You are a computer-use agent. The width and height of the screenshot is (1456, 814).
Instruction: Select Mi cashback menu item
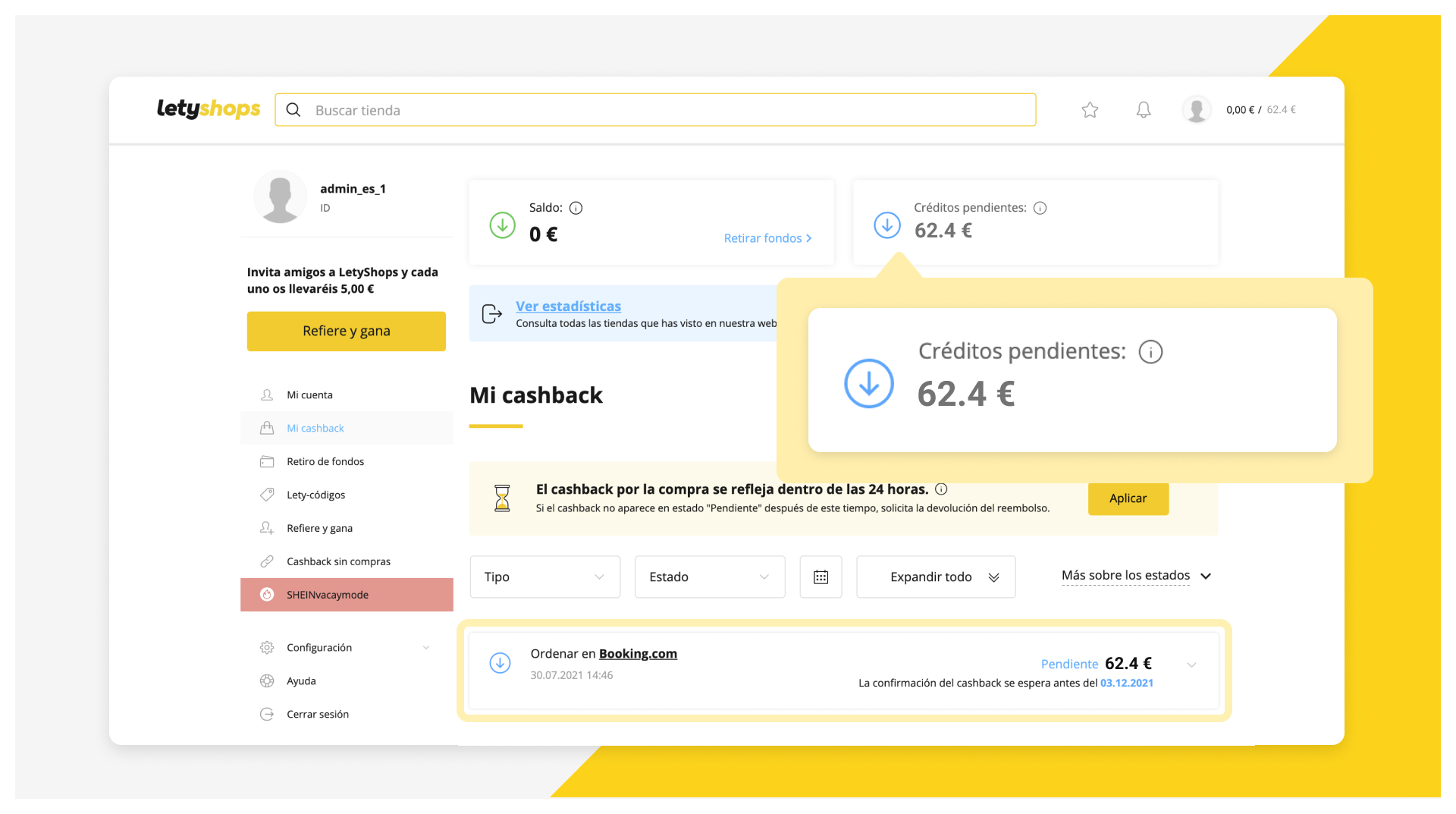click(347, 429)
